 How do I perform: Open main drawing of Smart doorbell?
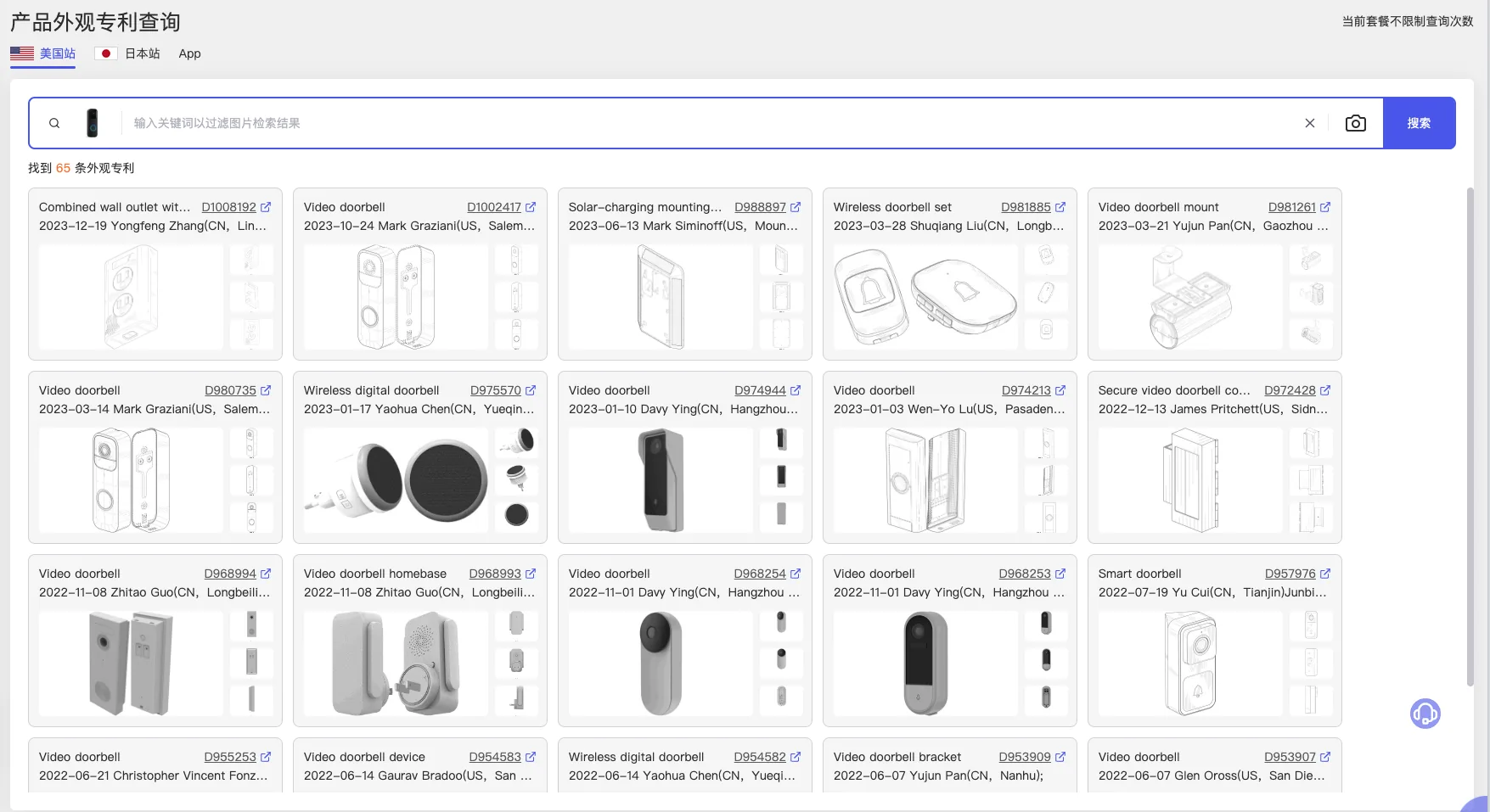click(1190, 664)
